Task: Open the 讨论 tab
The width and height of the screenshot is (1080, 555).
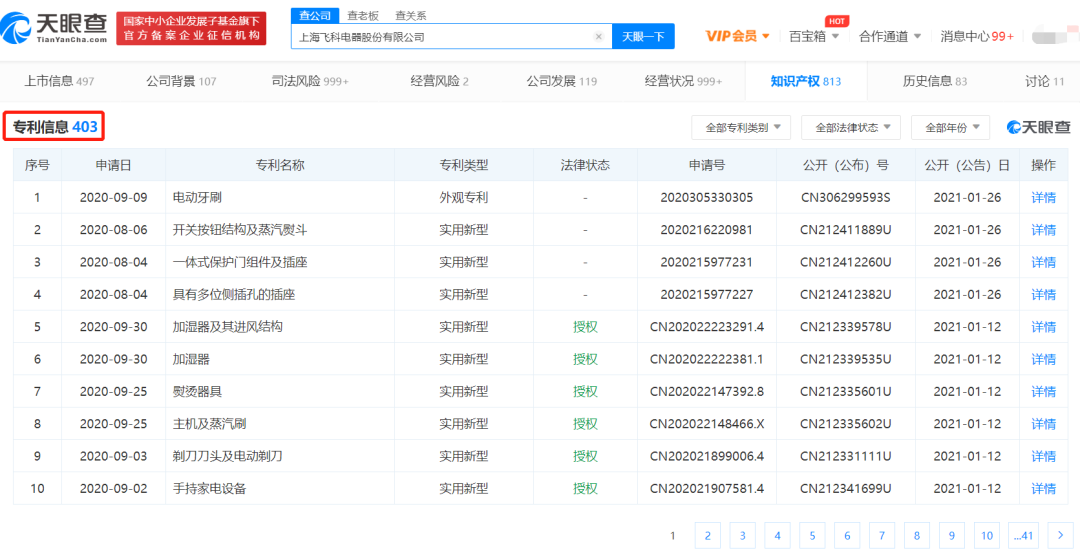Action: [1044, 81]
